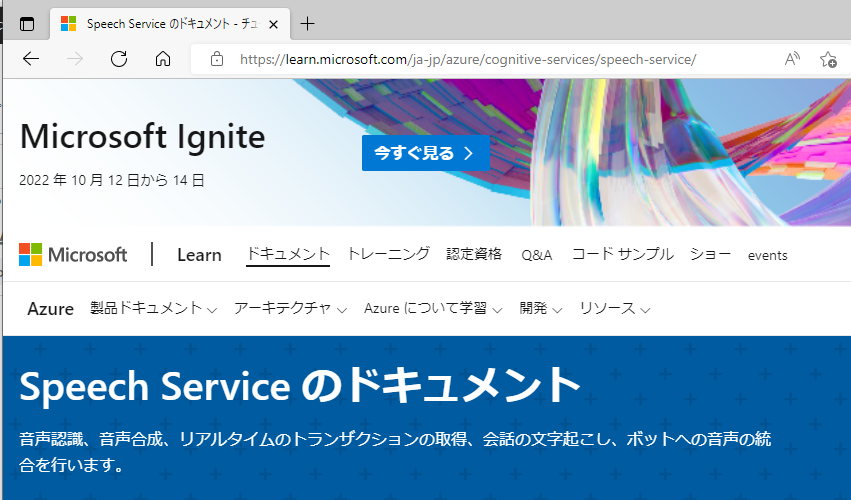Open a new browser tab
The height and width of the screenshot is (500, 851).
tap(307, 24)
